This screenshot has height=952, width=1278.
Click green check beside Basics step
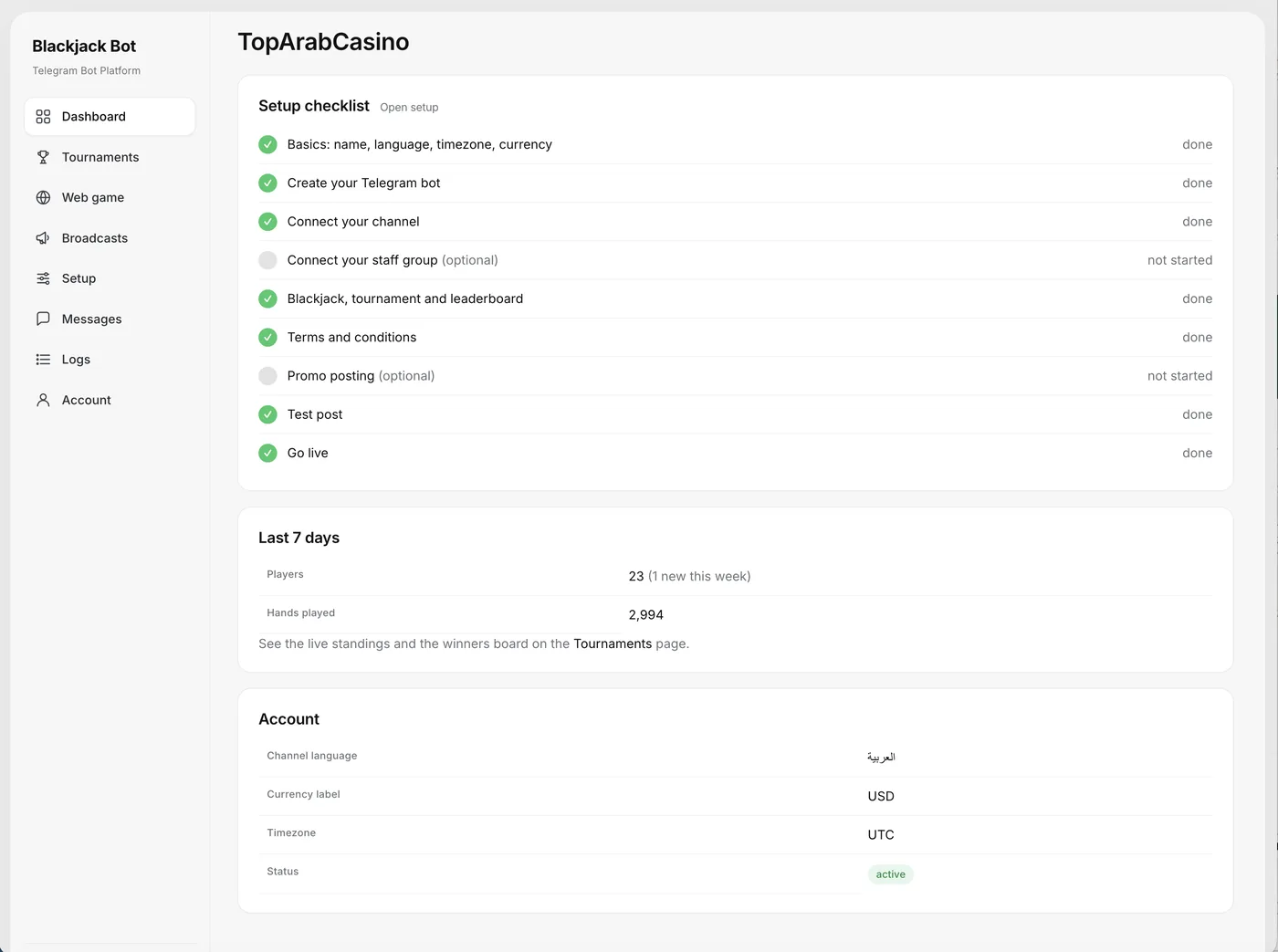(x=267, y=144)
